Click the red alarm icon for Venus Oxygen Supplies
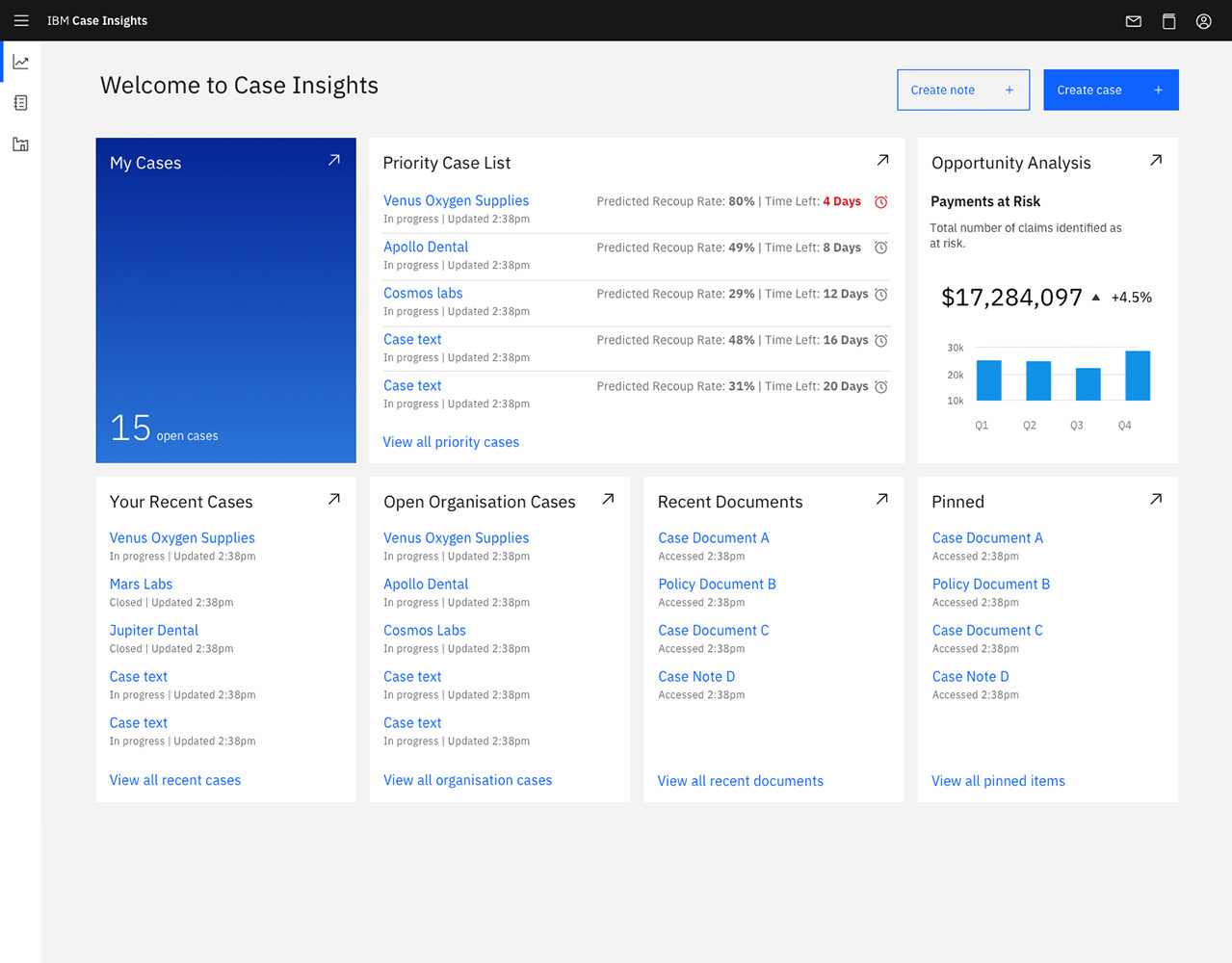The width and height of the screenshot is (1232, 963). click(880, 202)
